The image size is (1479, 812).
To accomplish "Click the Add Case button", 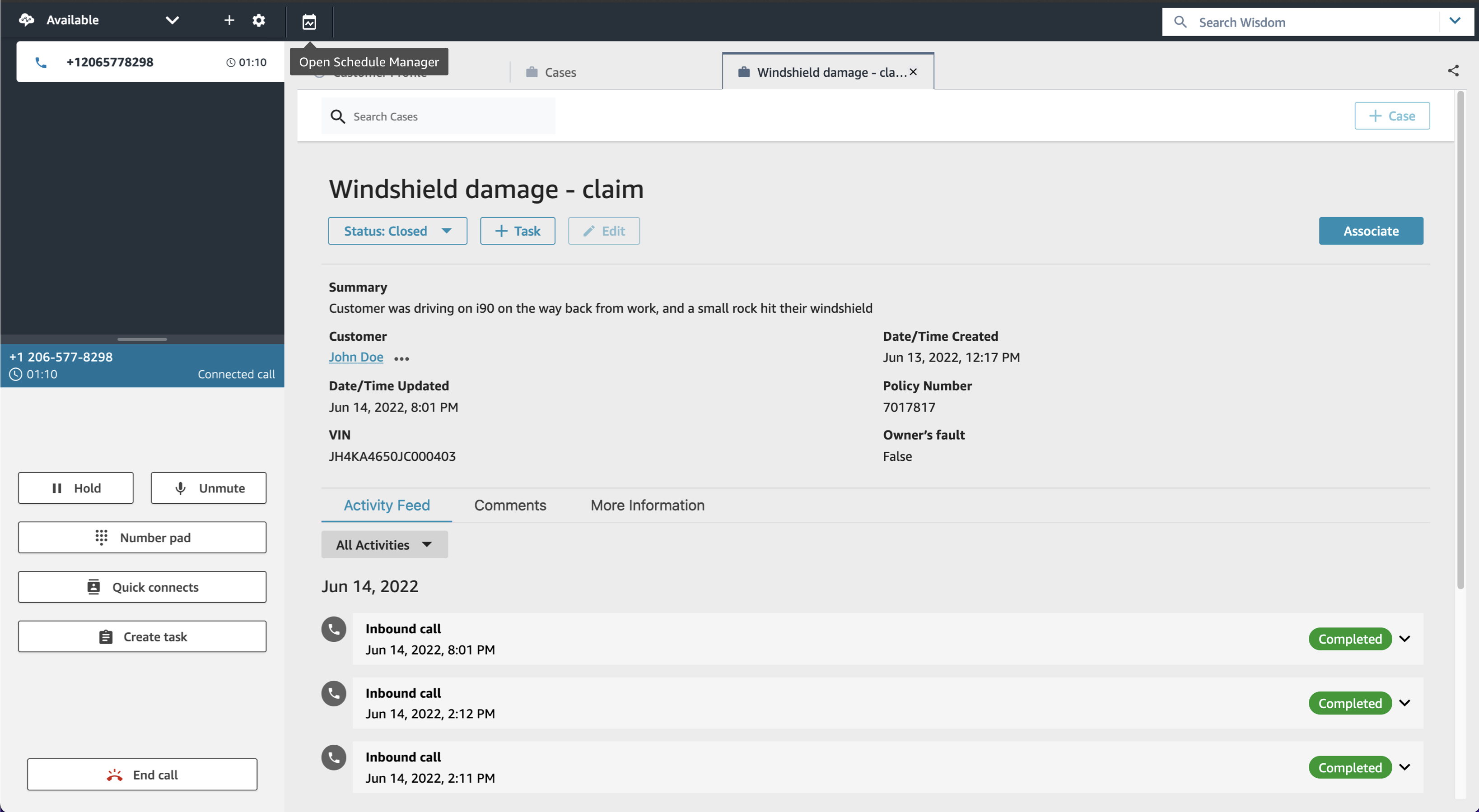I will (x=1392, y=115).
